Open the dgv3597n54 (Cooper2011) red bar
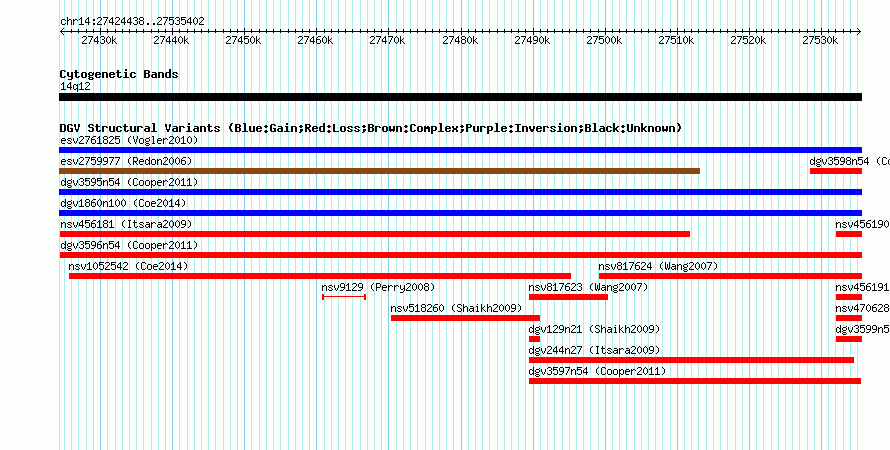Screen dimensions: 890x450 click(x=695, y=381)
